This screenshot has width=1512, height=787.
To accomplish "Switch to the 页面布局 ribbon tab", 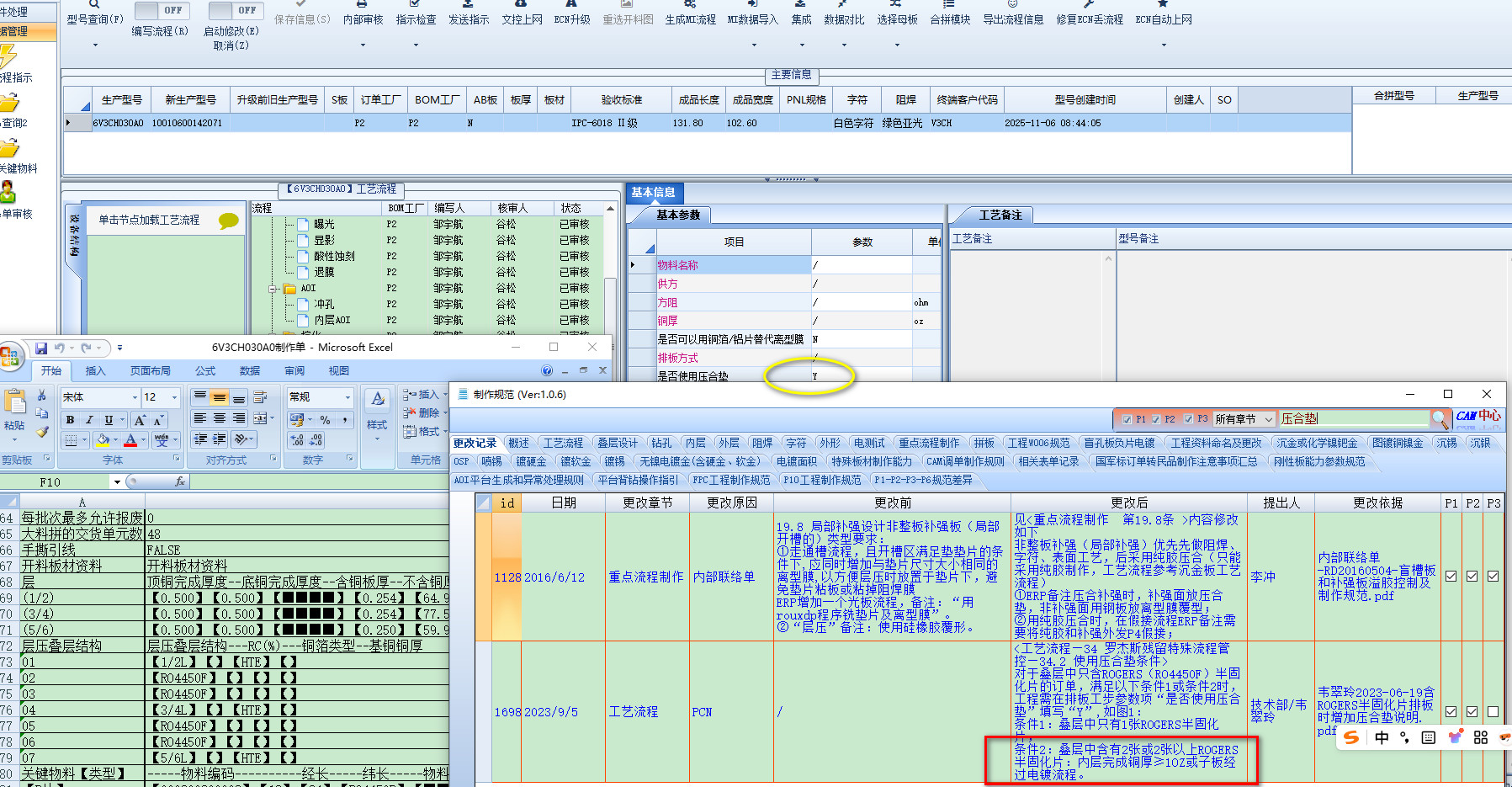I will (150, 370).
